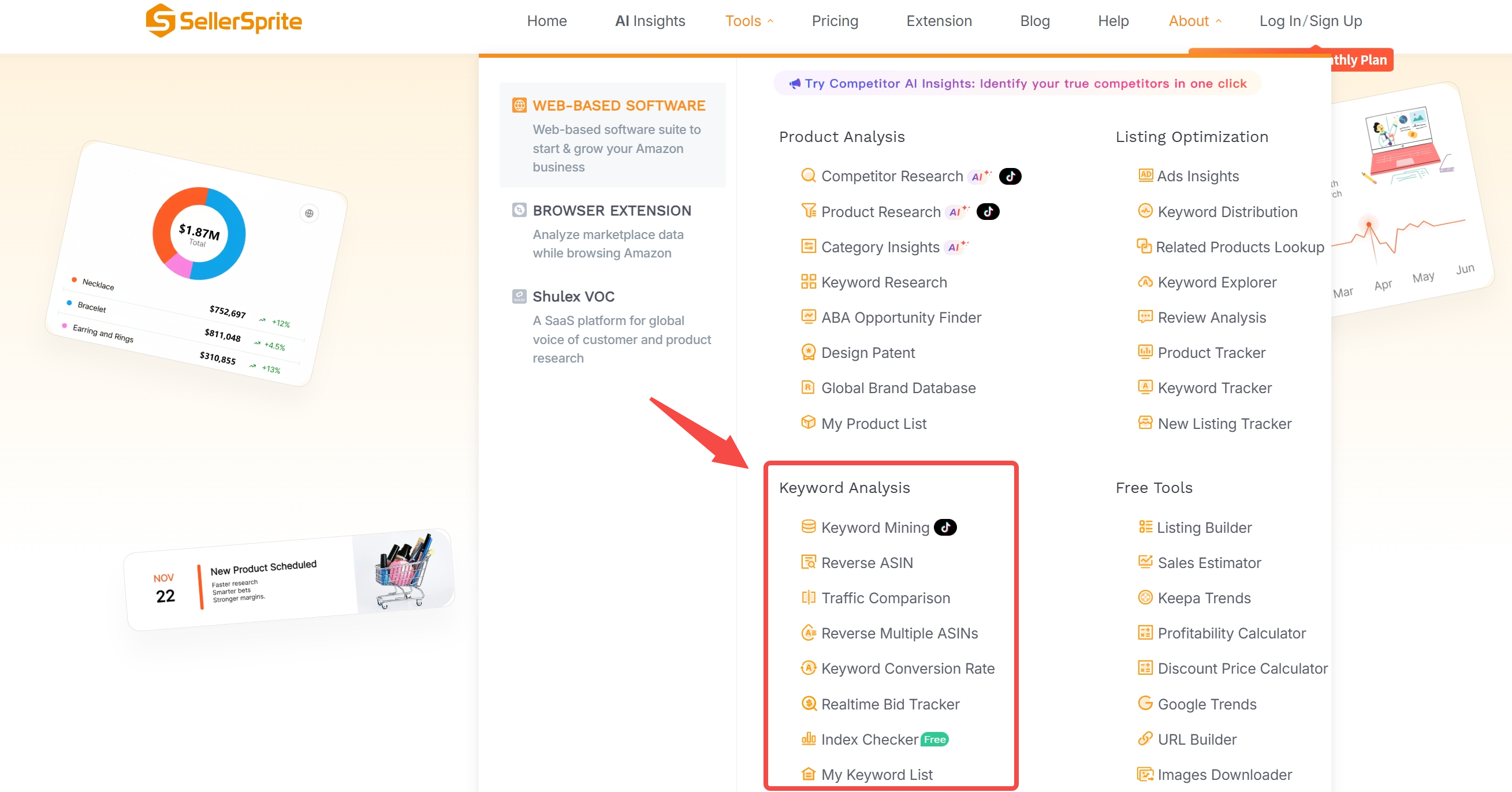The height and width of the screenshot is (792, 1512).
Task: Open AI Insights in the navigation bar
Action: click(650, 21)
